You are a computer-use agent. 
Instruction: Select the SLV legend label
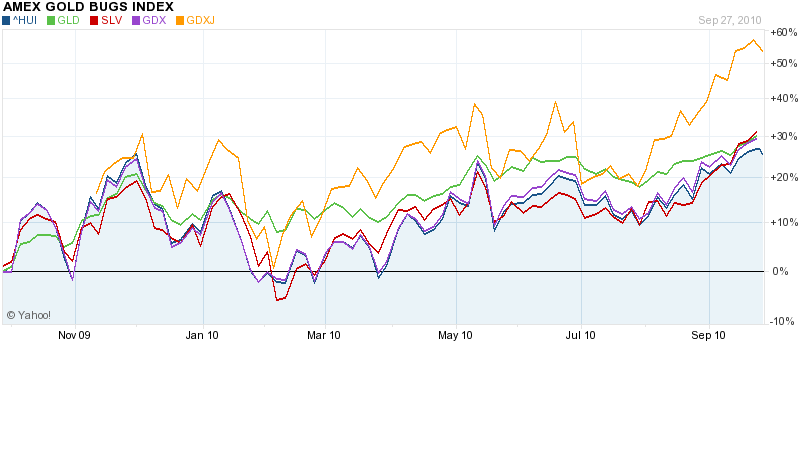112,20
